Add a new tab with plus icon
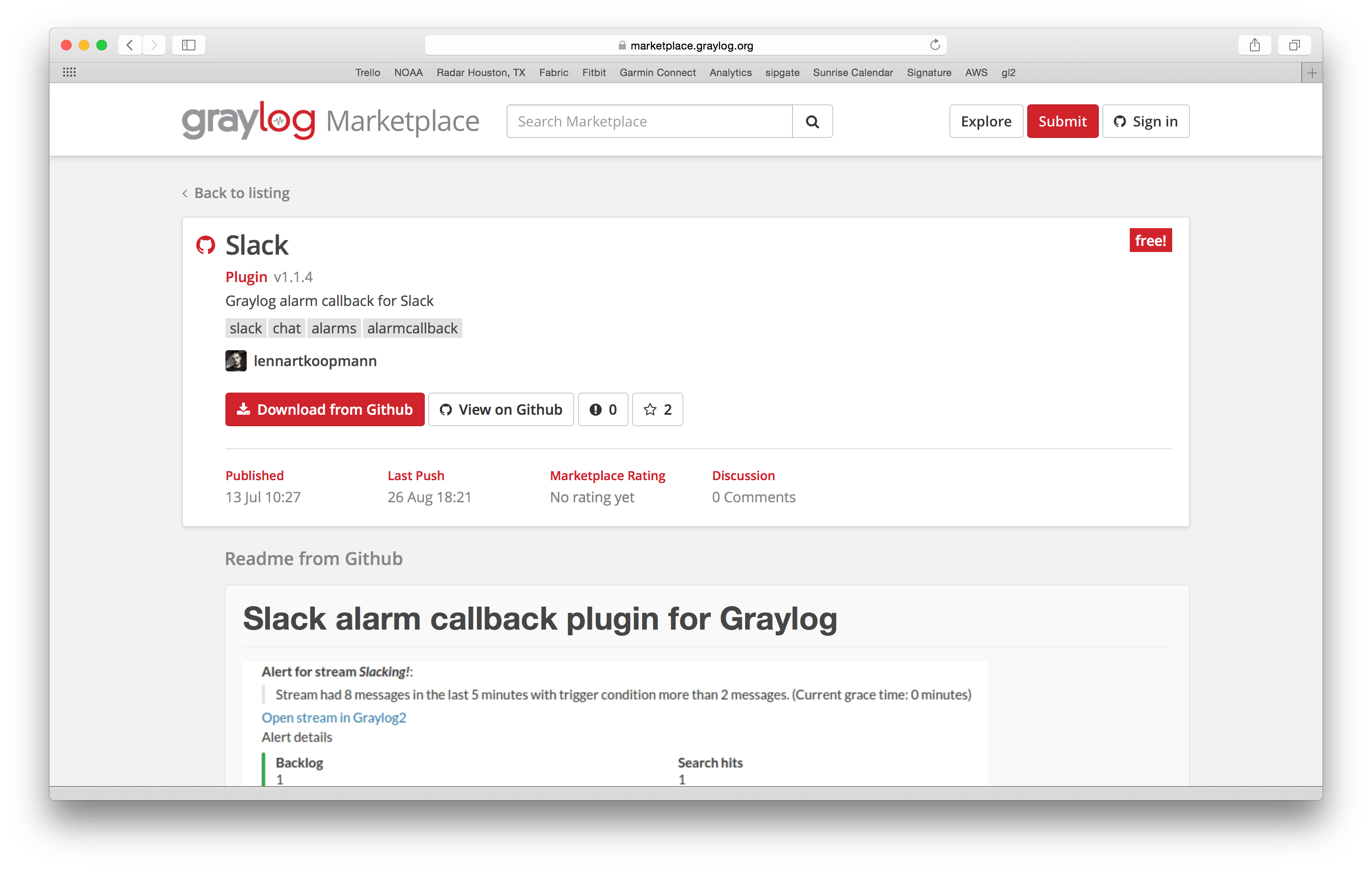Viewport: 1372px width, 871px height. (1311, 73)
